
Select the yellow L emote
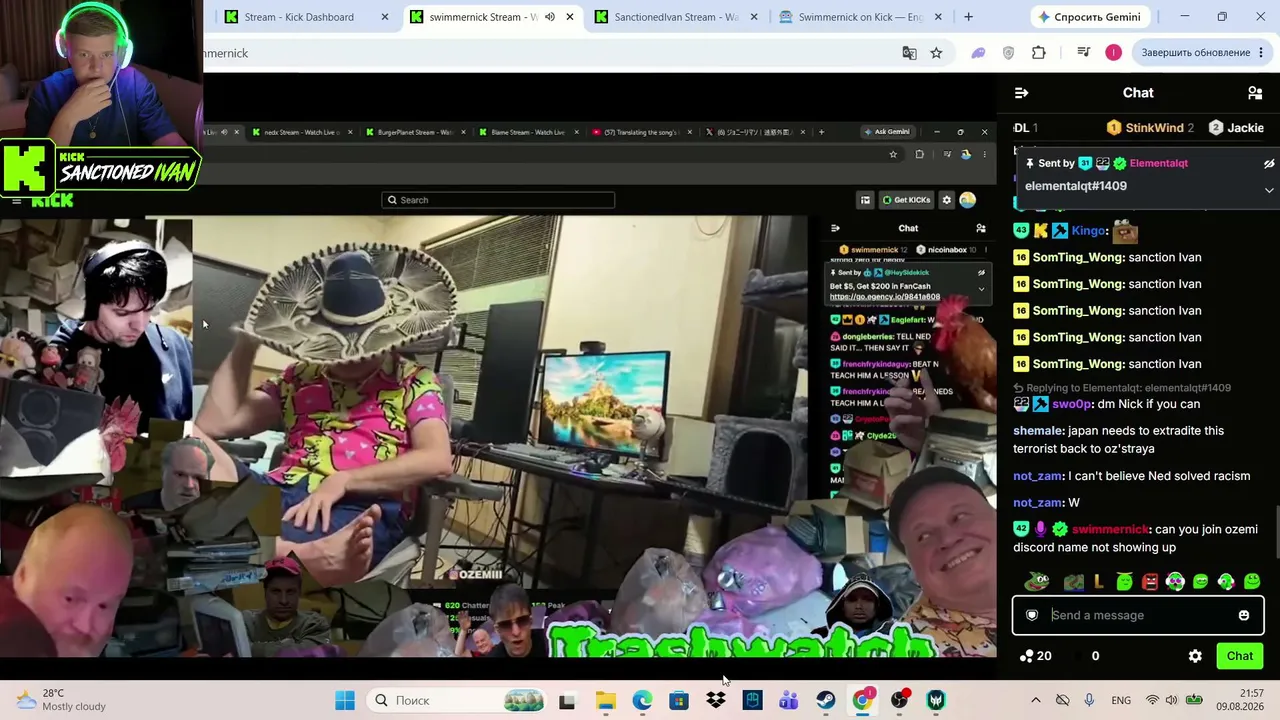[x=1099, y=581]
